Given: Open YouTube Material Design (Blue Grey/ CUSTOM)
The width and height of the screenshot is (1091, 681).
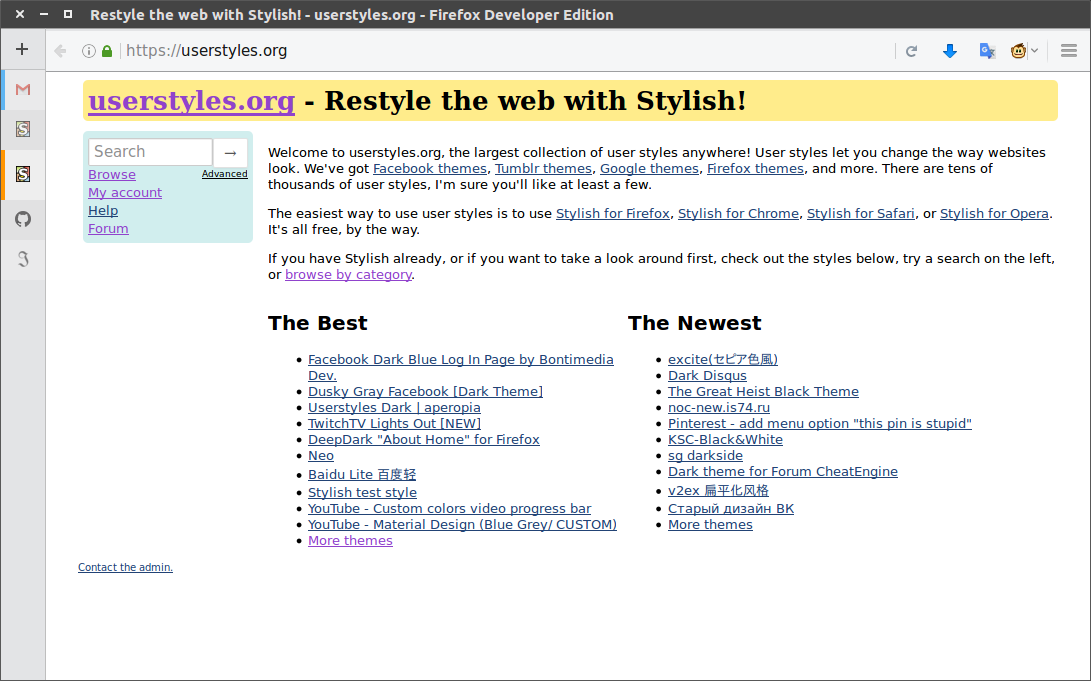Looking at the screenshot, I should pos(462,524).
